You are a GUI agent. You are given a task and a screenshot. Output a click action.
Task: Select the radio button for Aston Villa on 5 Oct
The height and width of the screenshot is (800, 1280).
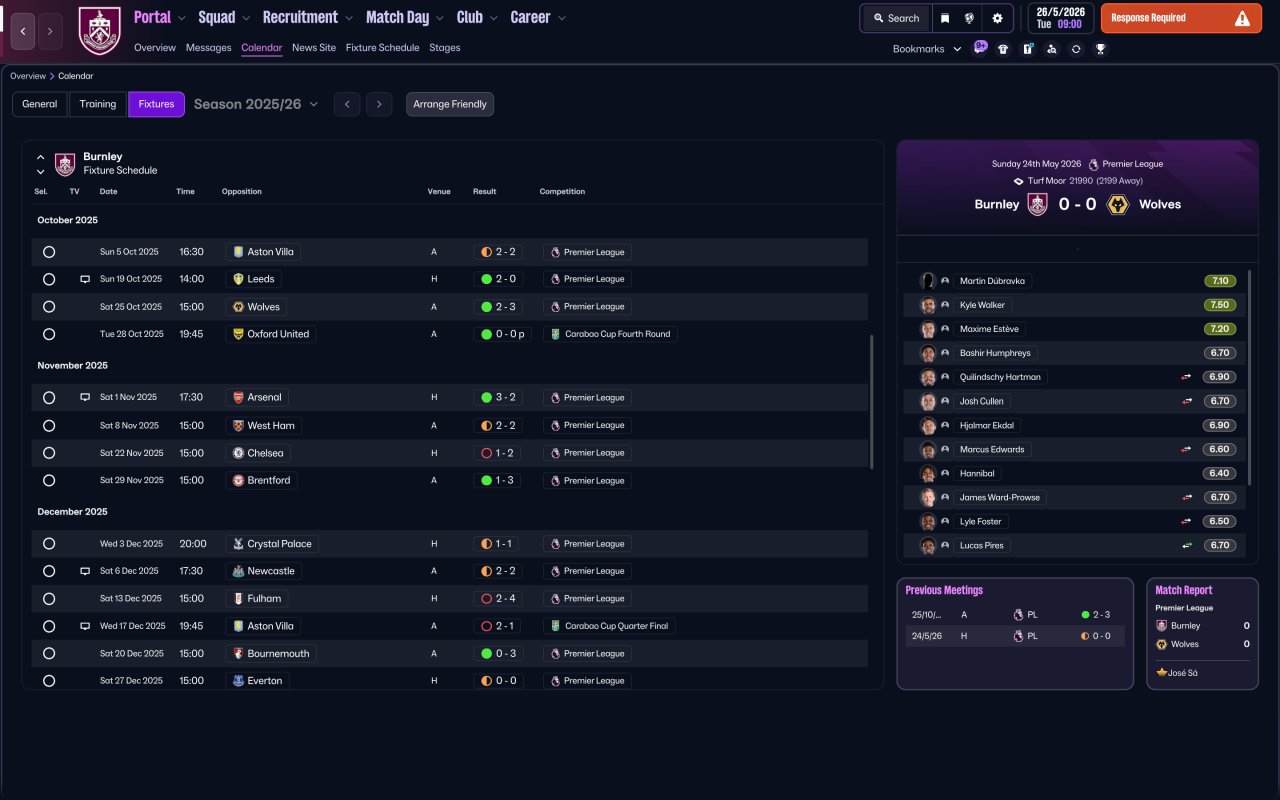49,252
